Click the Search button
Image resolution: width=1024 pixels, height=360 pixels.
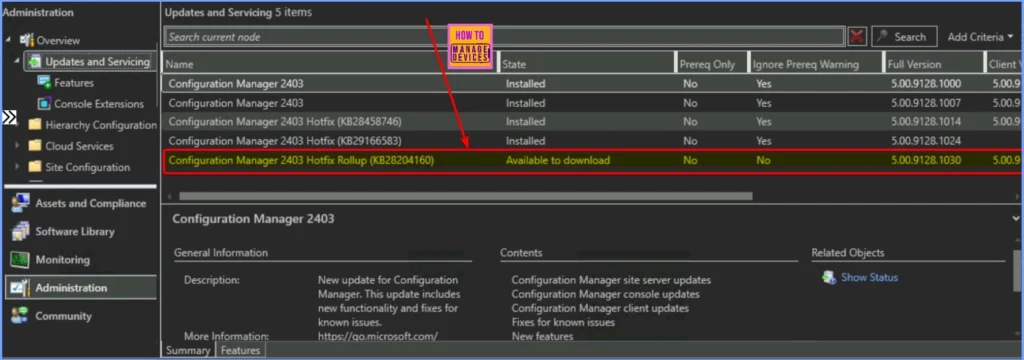pos(904,37)
